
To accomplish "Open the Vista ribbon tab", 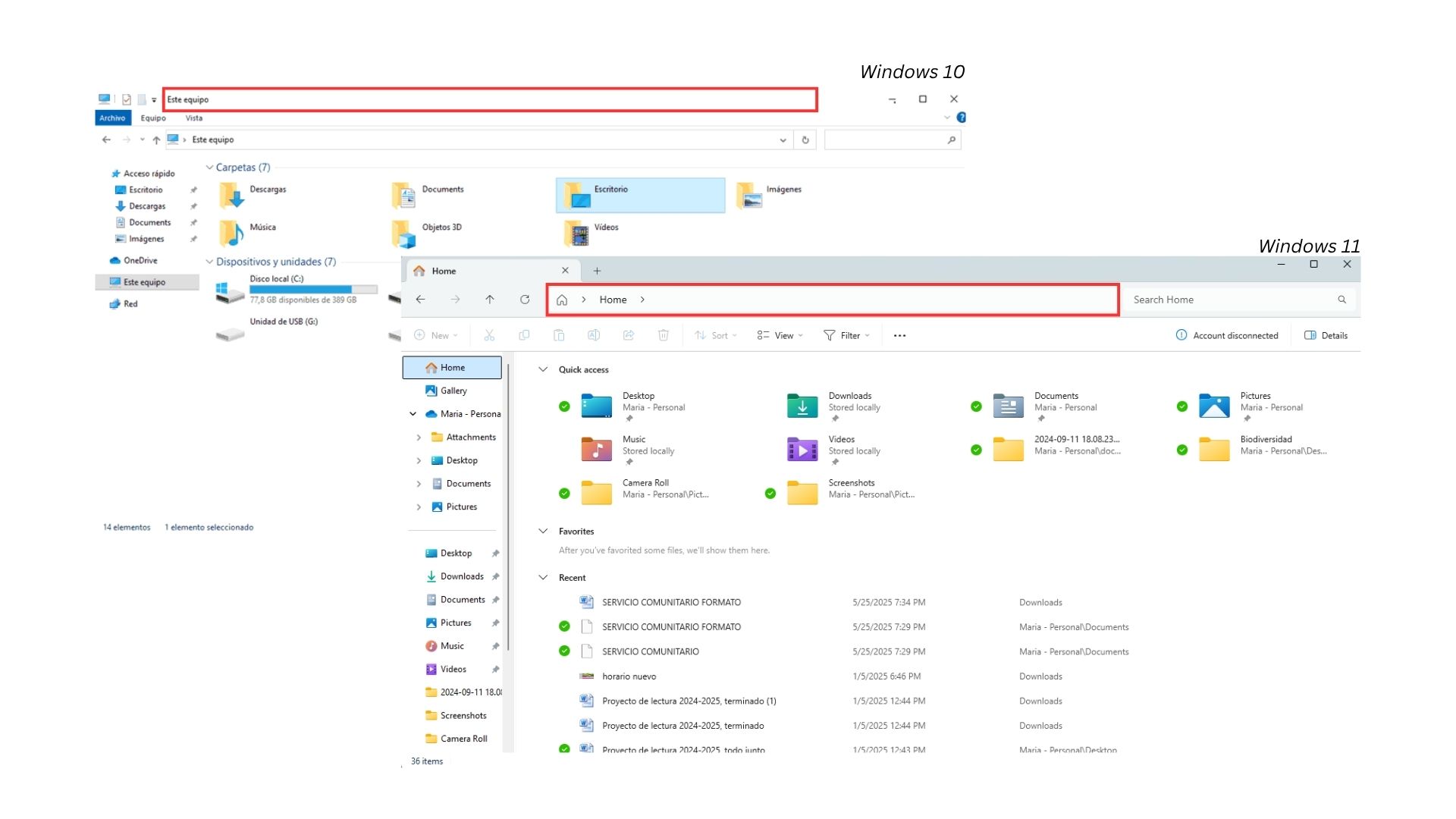I will (194, 118).
